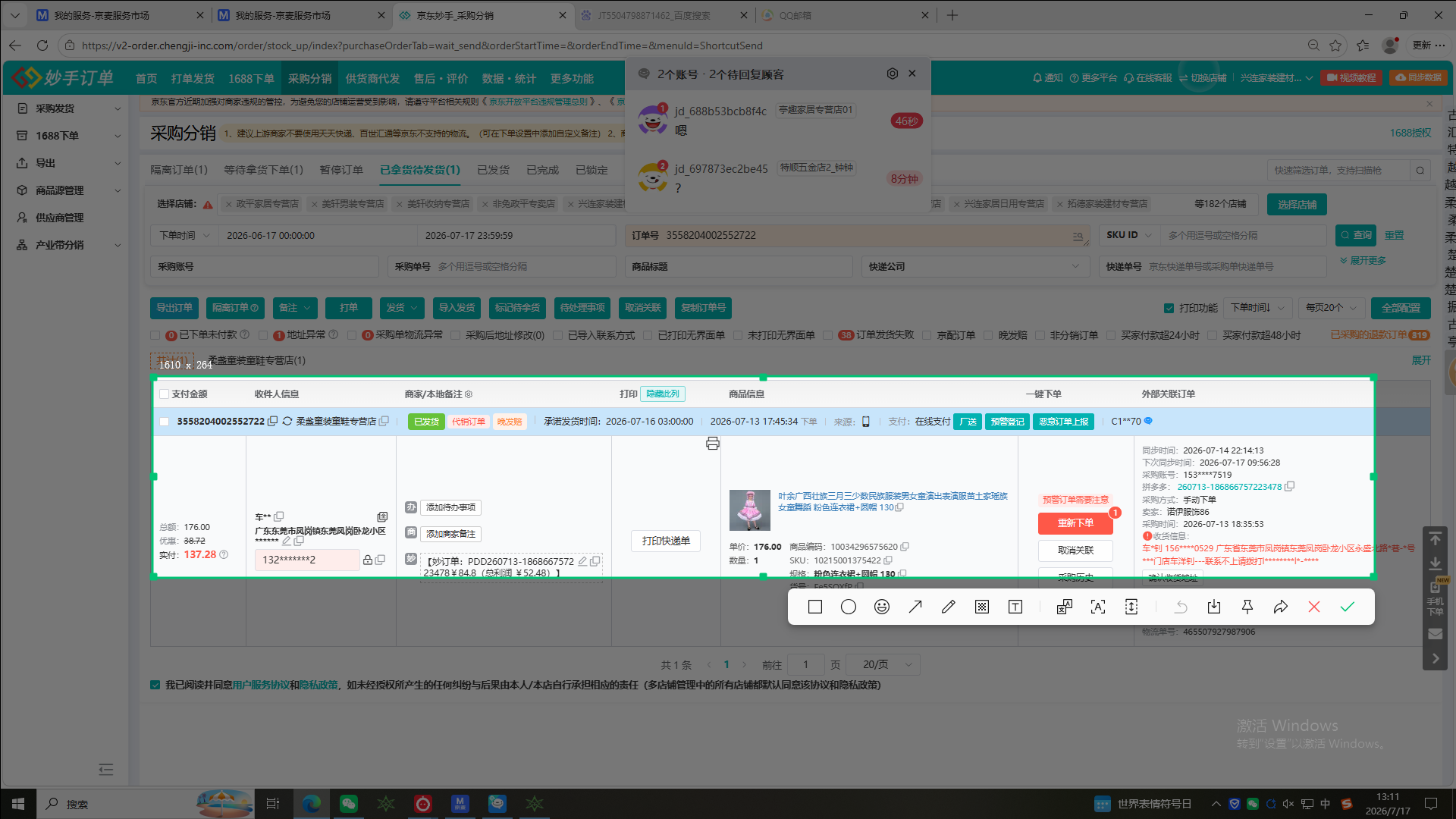The height and width of the screenshot is (819, 1456).
Task: Click the red 重新下单 button
Action: coord(1075,523)
